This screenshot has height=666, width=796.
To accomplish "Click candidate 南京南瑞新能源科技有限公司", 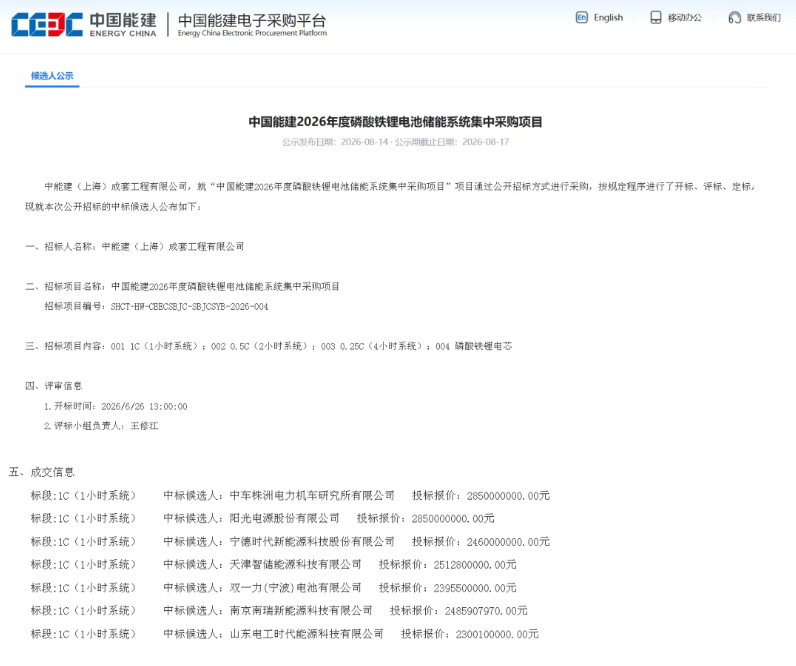I will pos(301,611).
